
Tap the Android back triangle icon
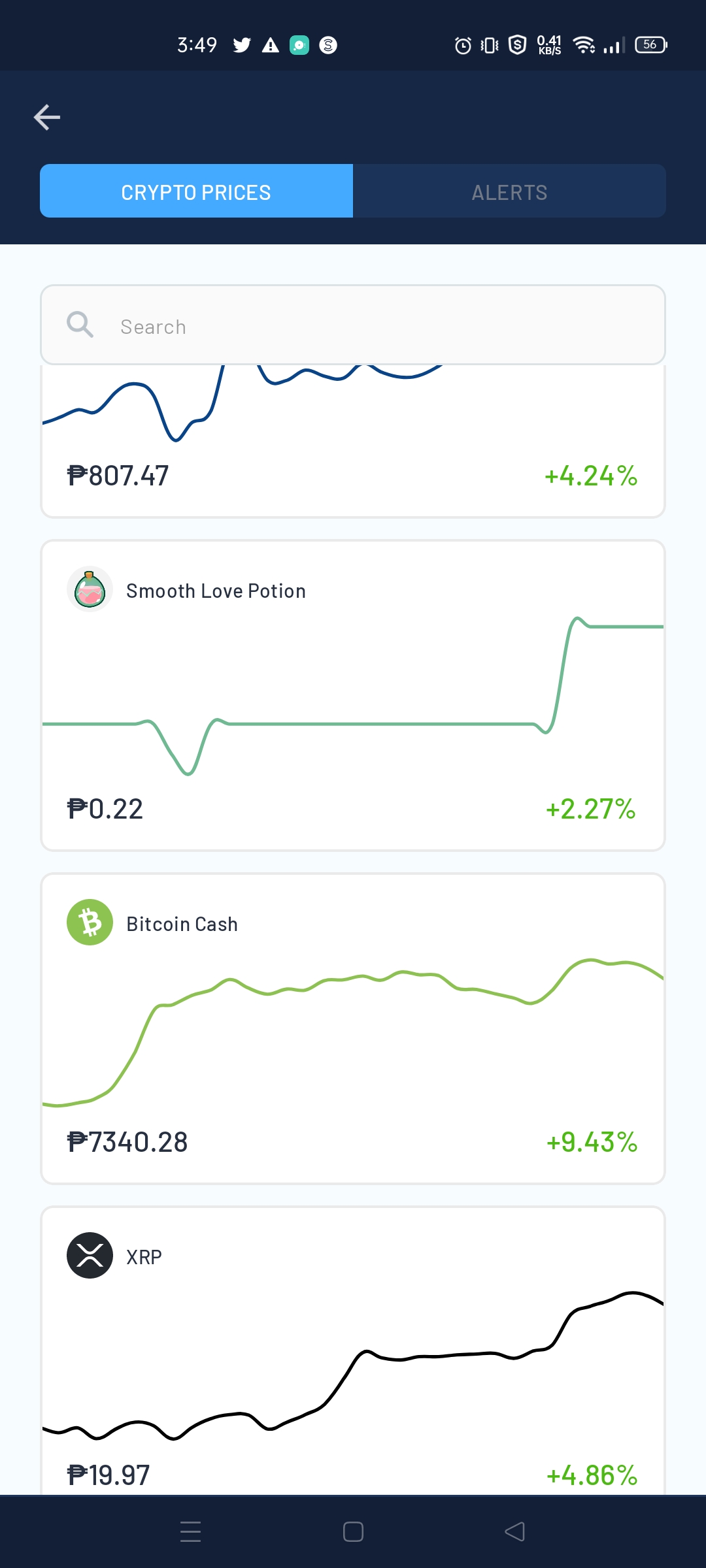pyautogui.click(x=515, y=1531)
